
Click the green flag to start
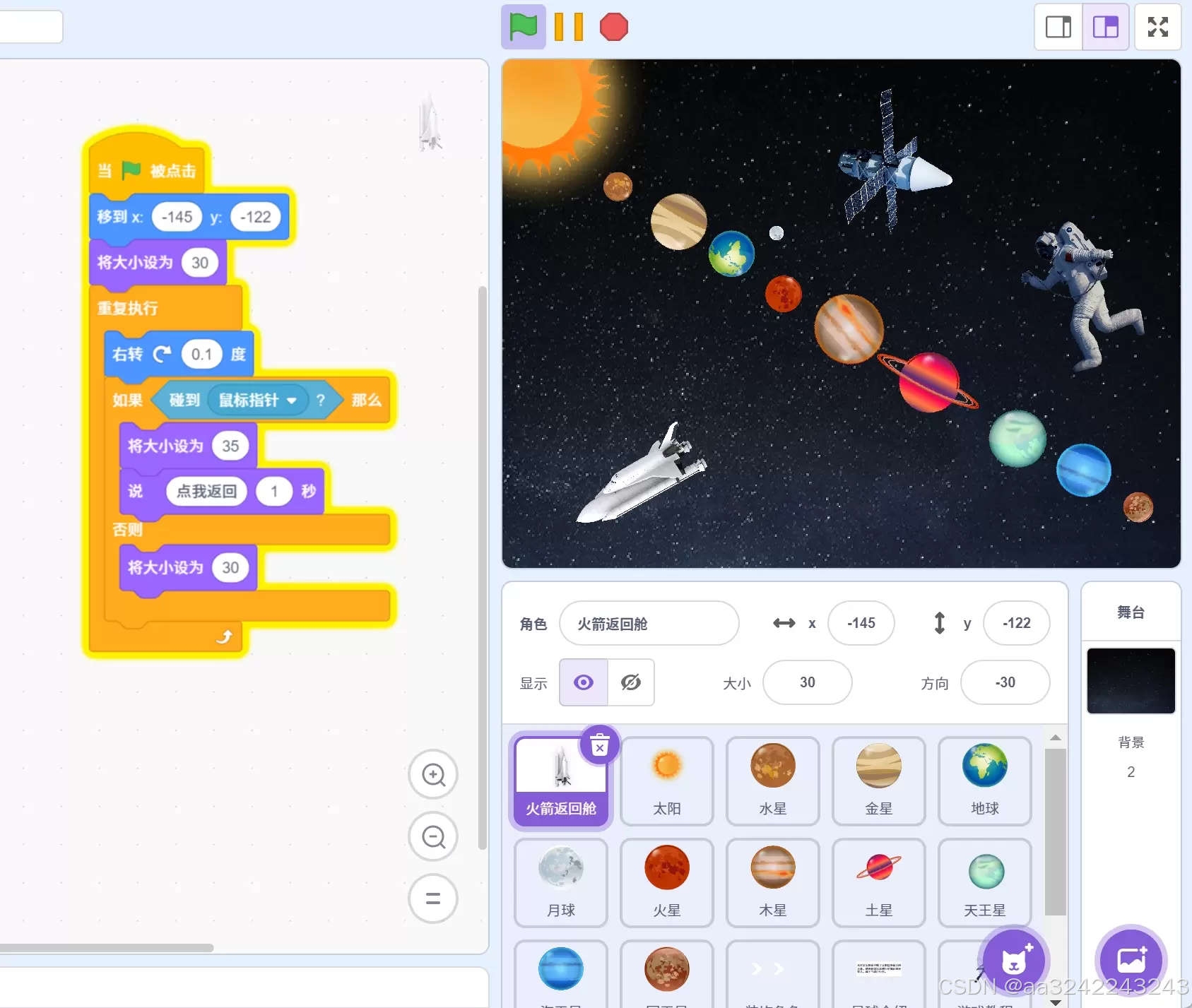coord(524,28)
